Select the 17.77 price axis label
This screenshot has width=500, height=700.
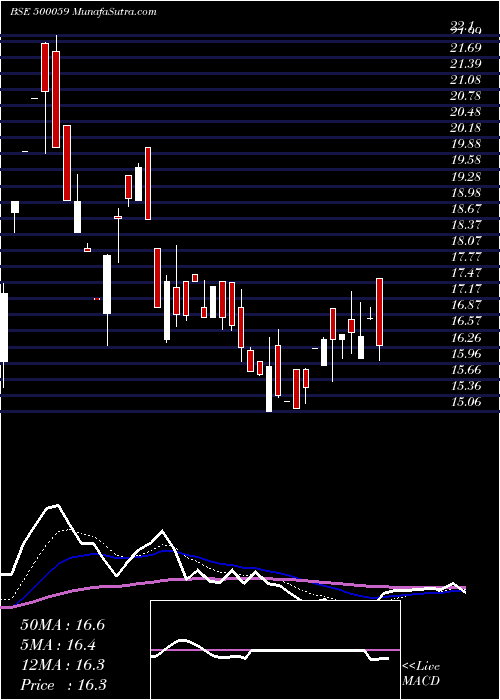point(466,257)
